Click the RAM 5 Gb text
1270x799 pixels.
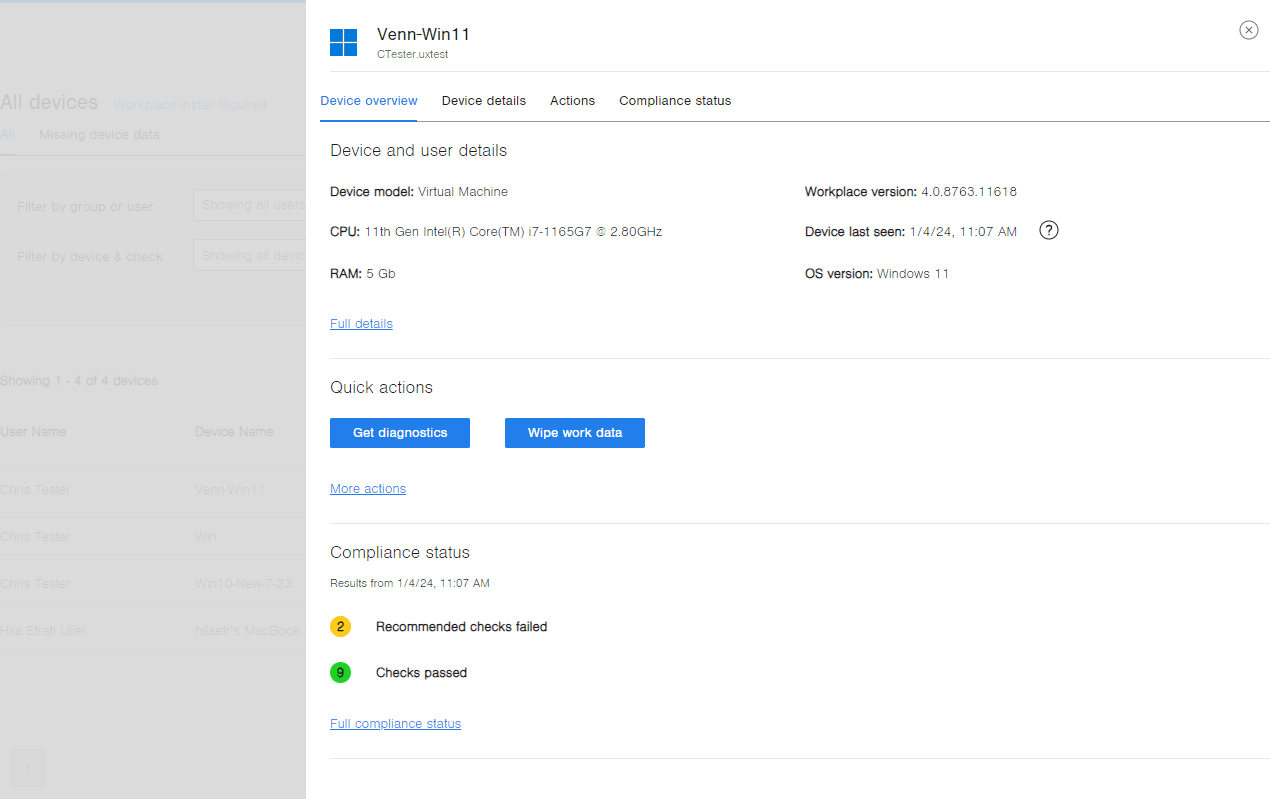pyautogui.click(x=362, y=274)
